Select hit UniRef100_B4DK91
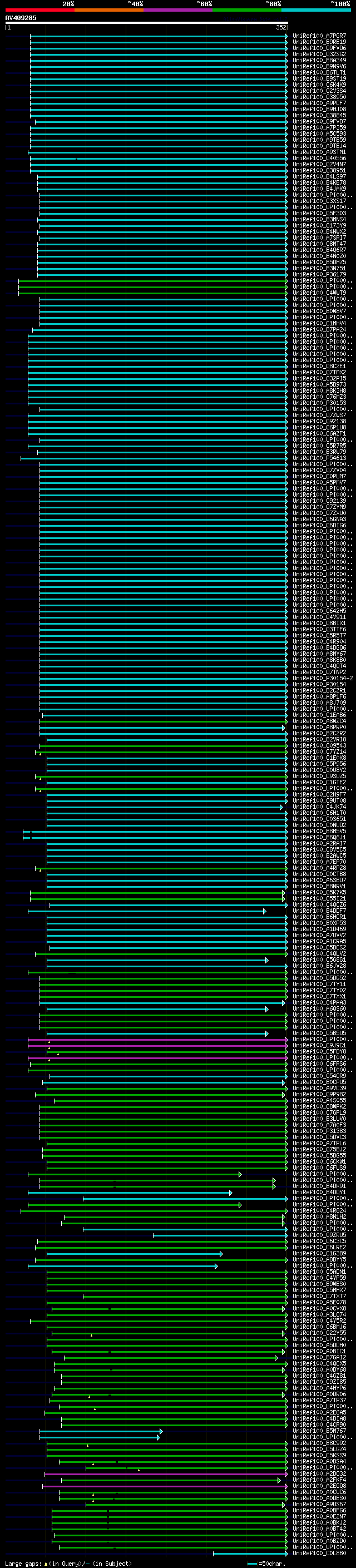Image resolution: width=356 pixels, height=1568 pixels. (x=319, y=1186)
